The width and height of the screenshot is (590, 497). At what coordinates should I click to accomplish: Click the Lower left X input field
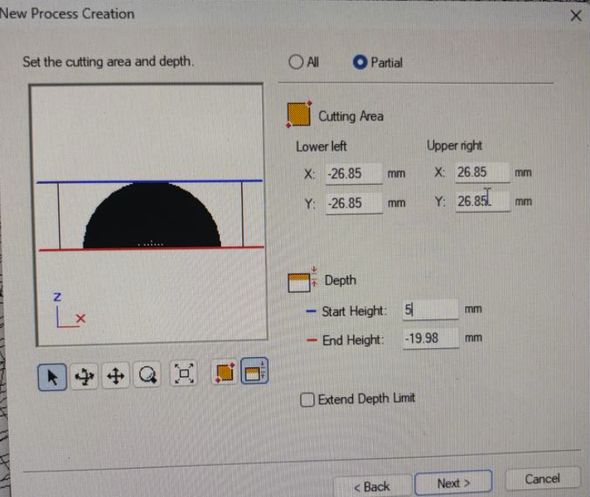point(354,174)
